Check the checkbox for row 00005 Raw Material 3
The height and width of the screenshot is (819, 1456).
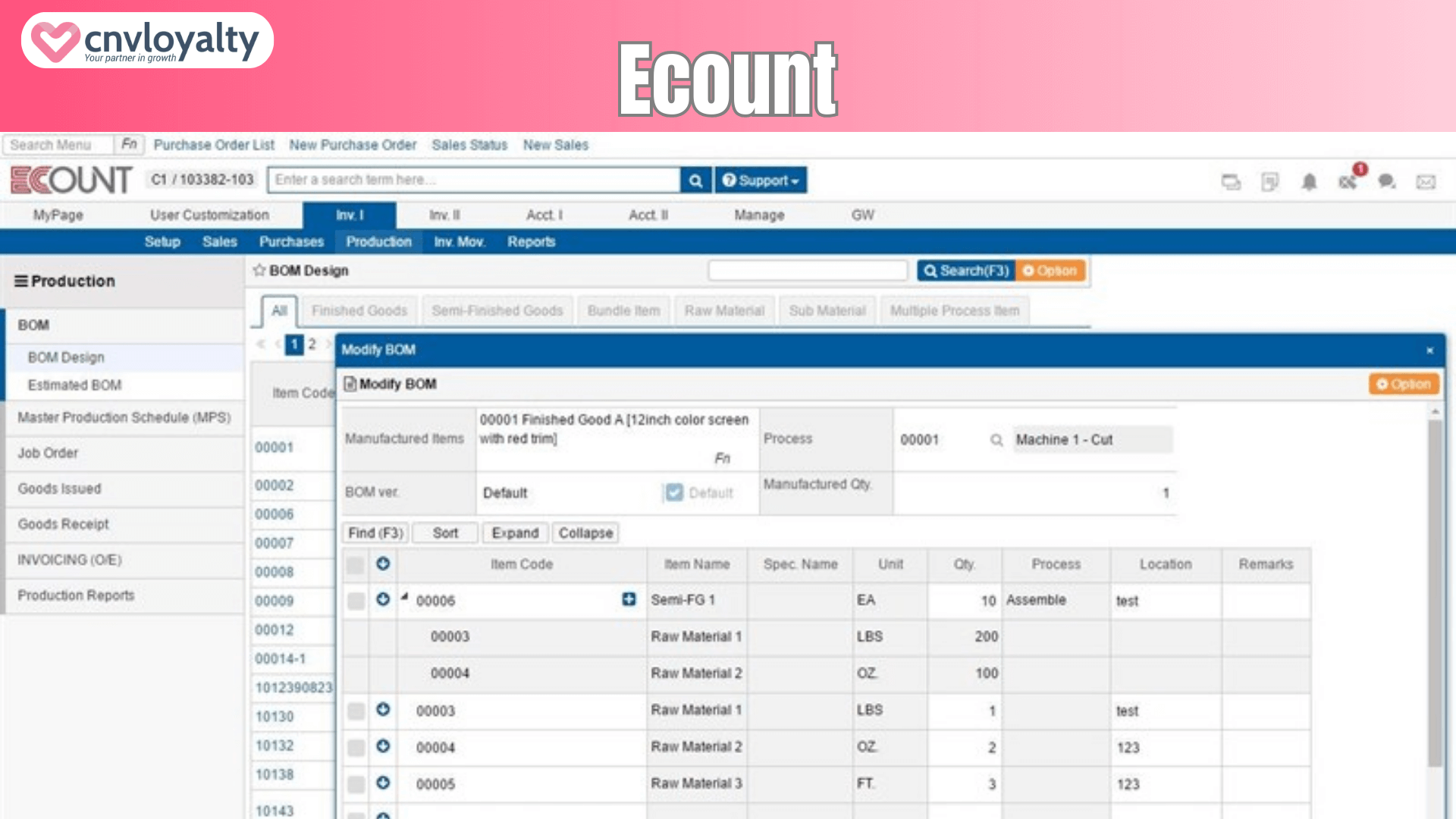tap(355, 784)
